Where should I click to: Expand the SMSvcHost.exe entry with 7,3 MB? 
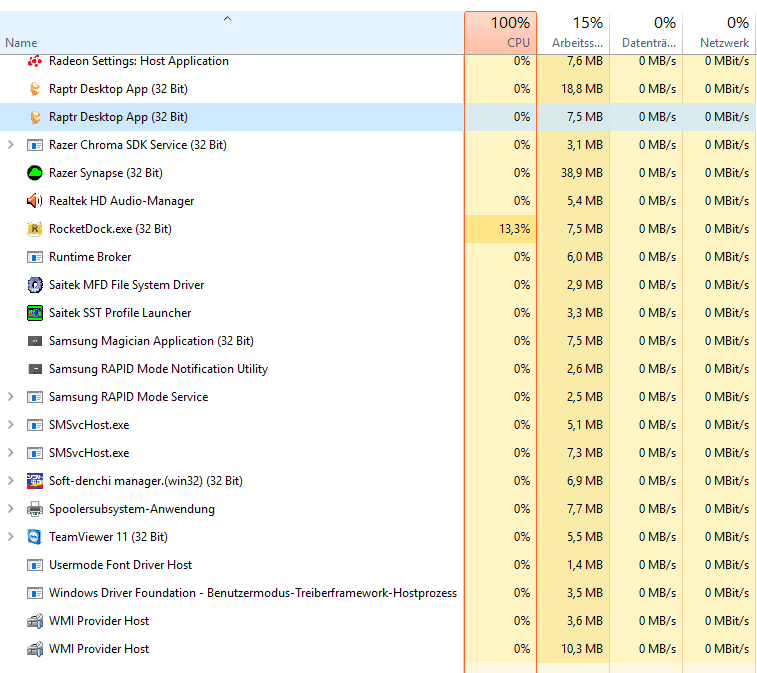(11, 453)
